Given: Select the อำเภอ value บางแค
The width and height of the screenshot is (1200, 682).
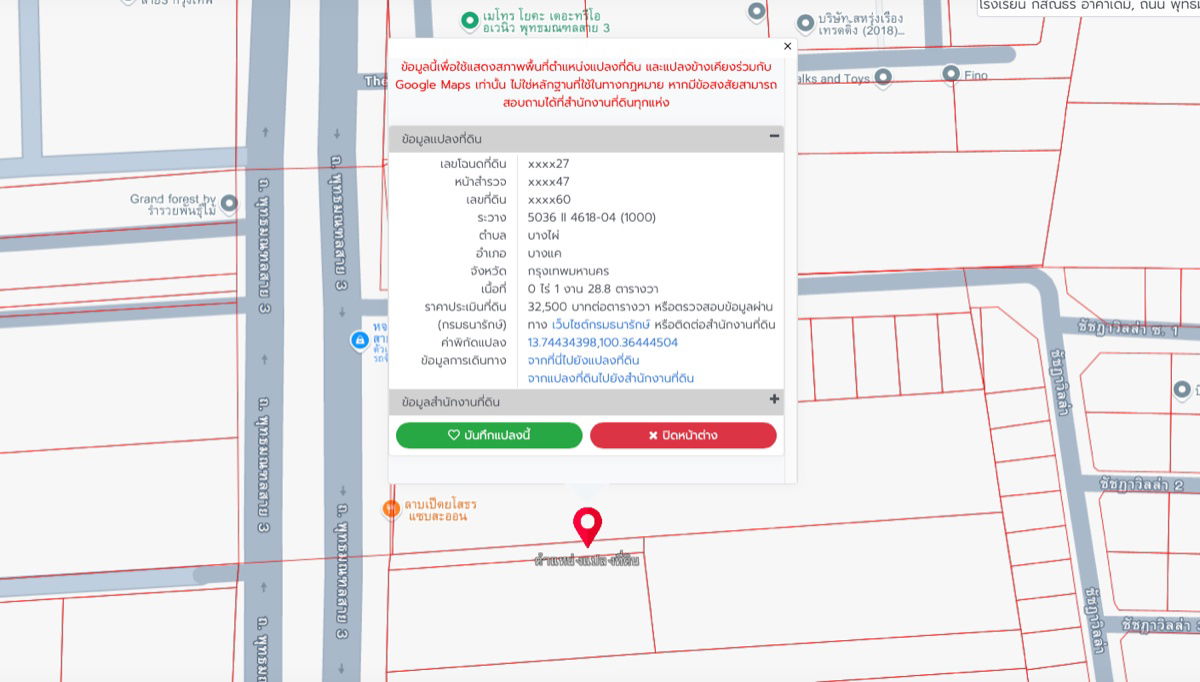Looking at the screenshot, I should click(x=544, y=253).
